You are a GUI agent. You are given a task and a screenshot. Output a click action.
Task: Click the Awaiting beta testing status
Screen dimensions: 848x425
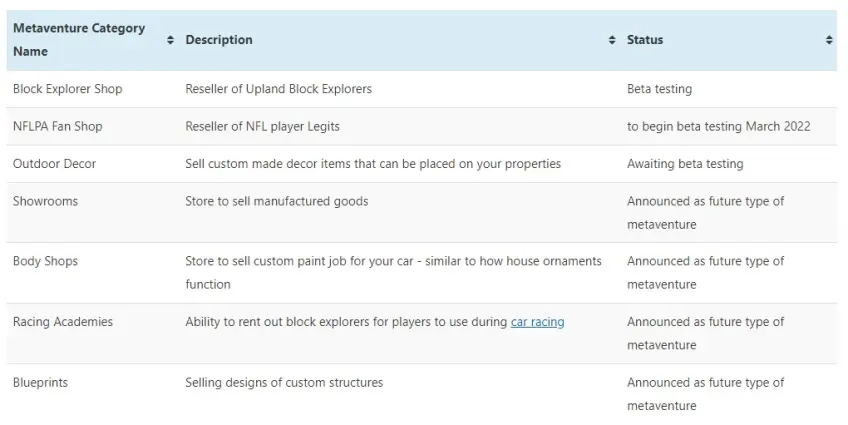(x=685, y=164)
